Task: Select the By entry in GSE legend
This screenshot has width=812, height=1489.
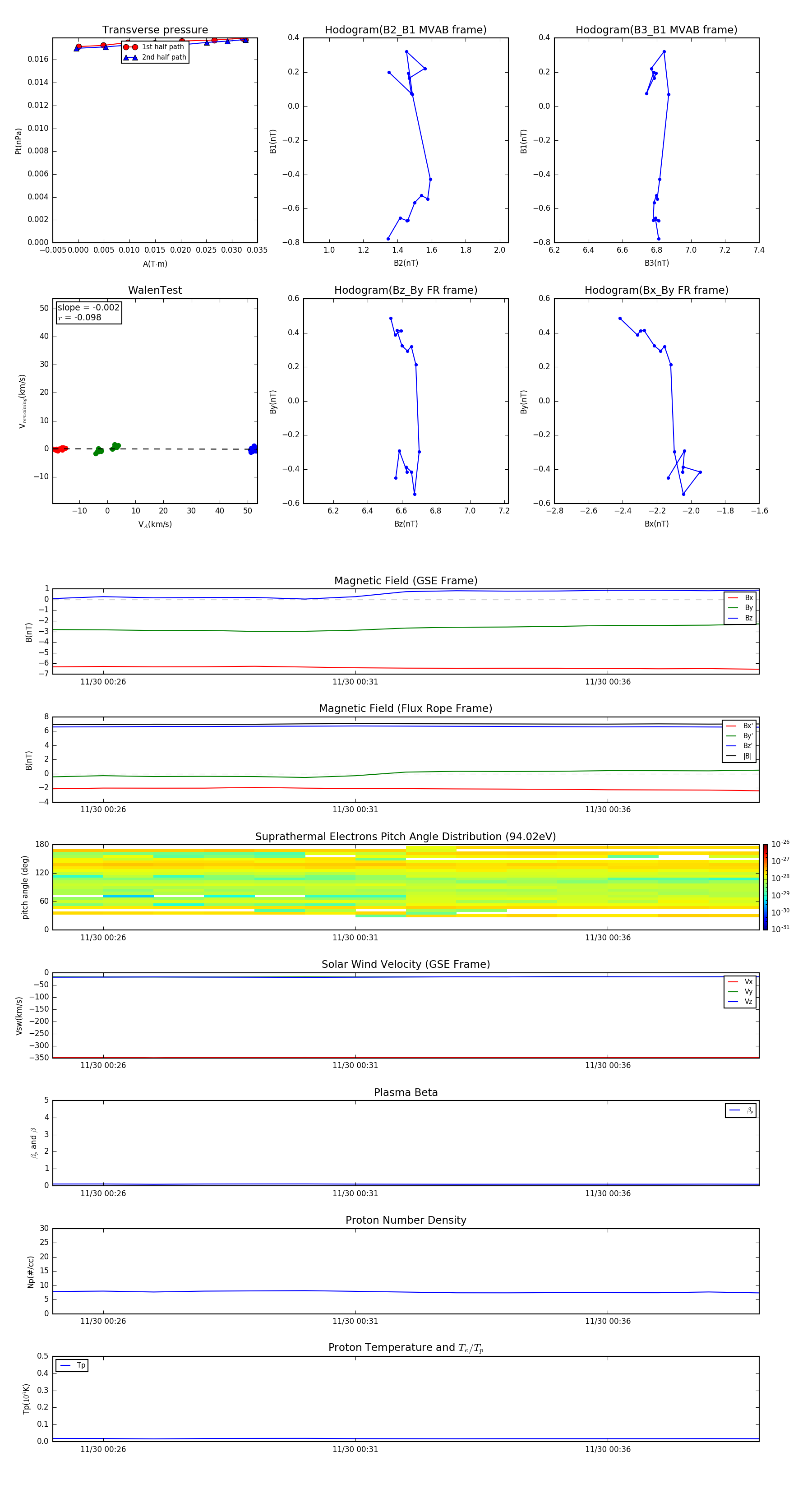Action: [x=740, y=608]
